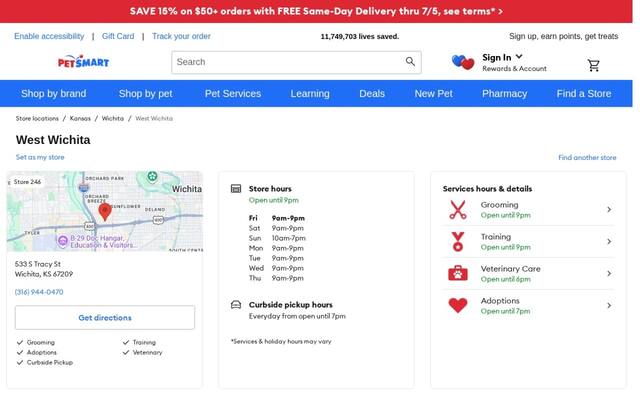Go to Find a Store
Image resolution: width=640 pixels, height=400 pixels.
point(584,93)
